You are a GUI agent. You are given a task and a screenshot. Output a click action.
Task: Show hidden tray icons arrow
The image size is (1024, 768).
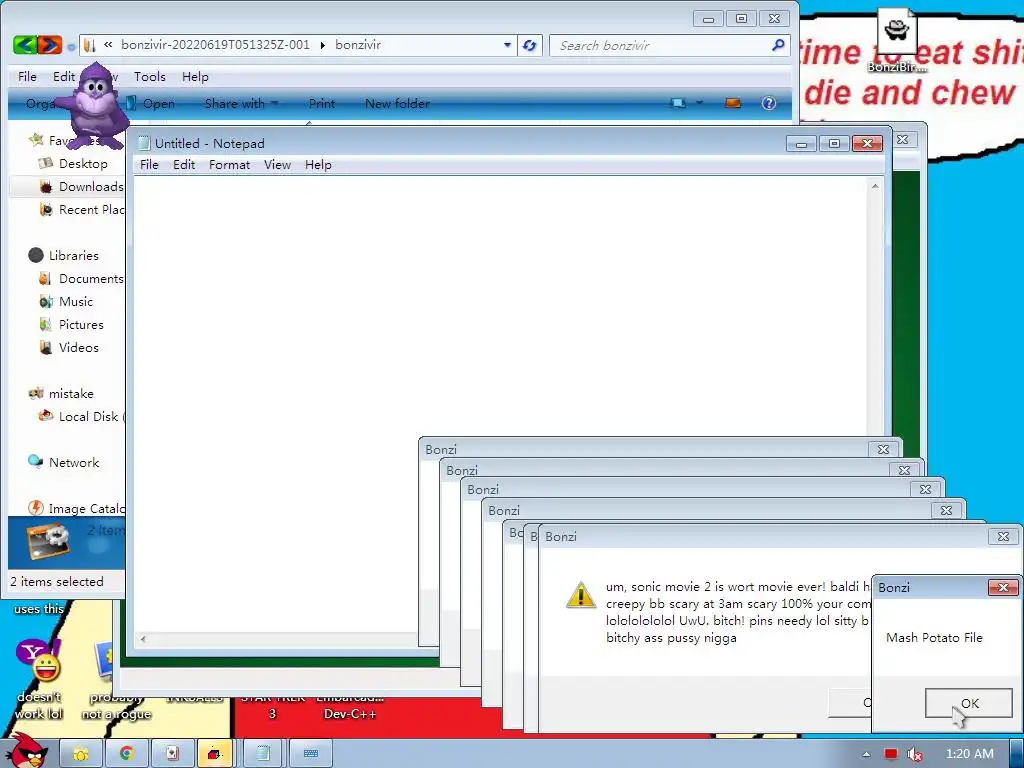point(866,754)
